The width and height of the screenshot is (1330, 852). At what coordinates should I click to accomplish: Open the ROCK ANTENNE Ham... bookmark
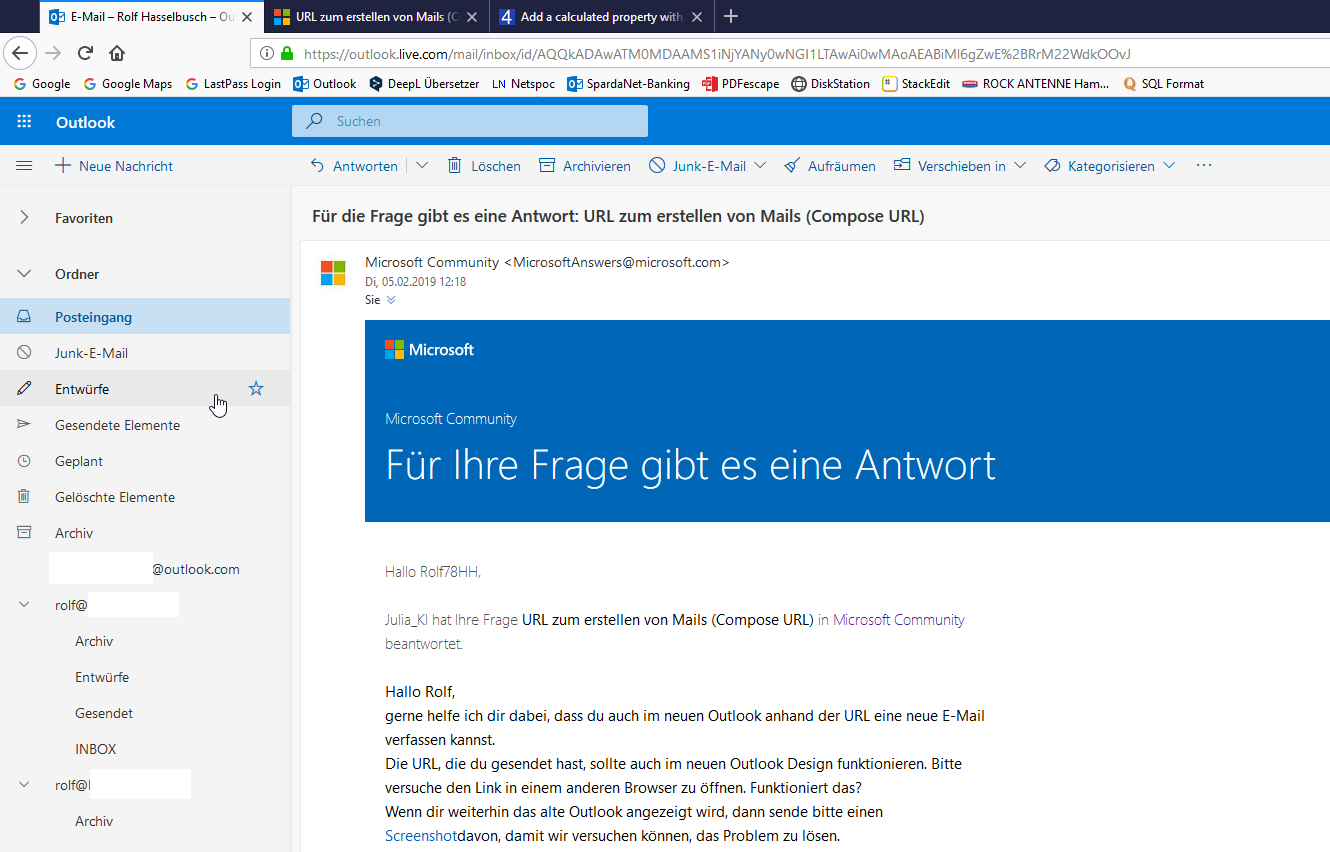(1036, 84)
